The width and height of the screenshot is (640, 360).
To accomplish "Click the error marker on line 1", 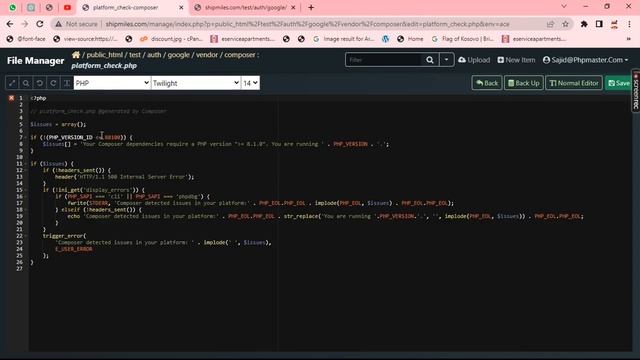I will tap(11, 98).
